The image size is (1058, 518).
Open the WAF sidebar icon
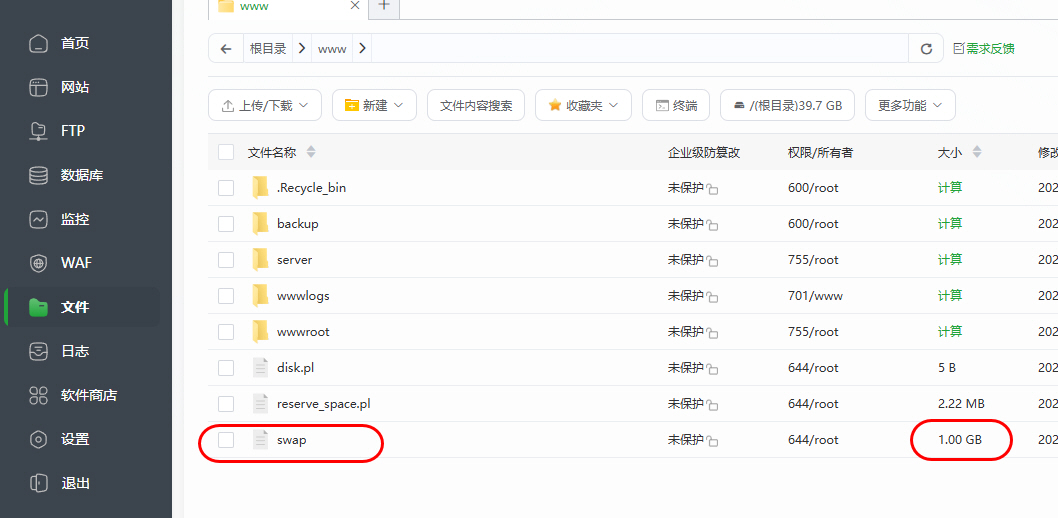coord(39,263)
